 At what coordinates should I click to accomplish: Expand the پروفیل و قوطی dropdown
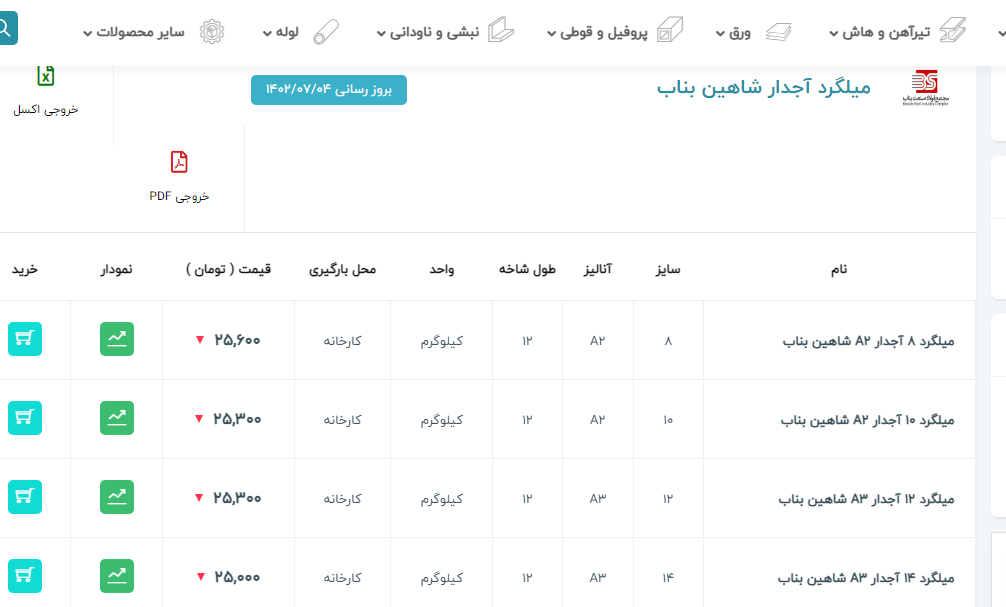pyautogui.click(x=614, y=32)
